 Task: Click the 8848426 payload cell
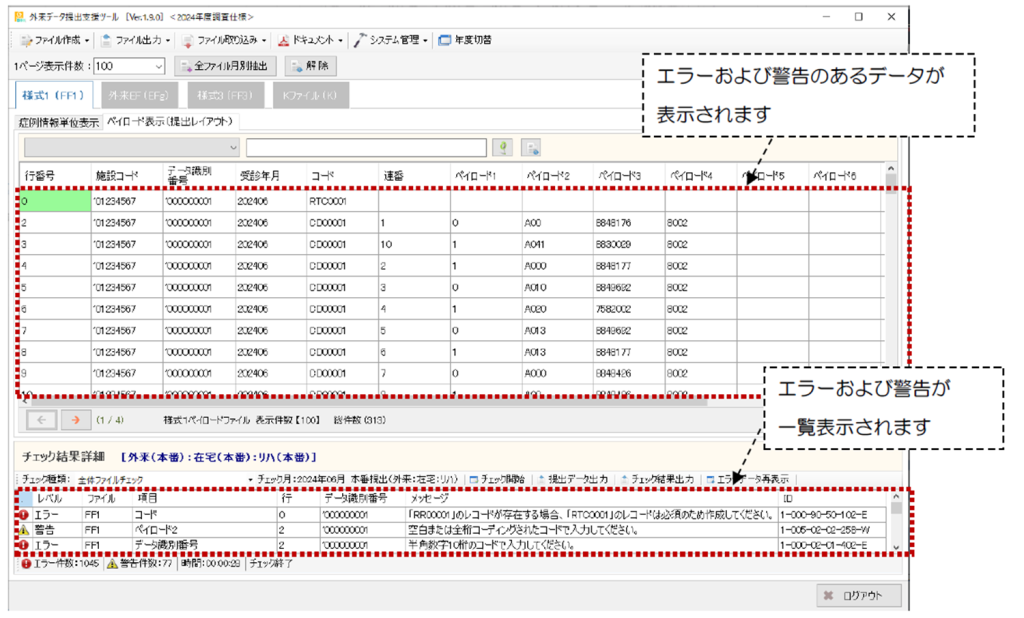(x=629, y=374)
